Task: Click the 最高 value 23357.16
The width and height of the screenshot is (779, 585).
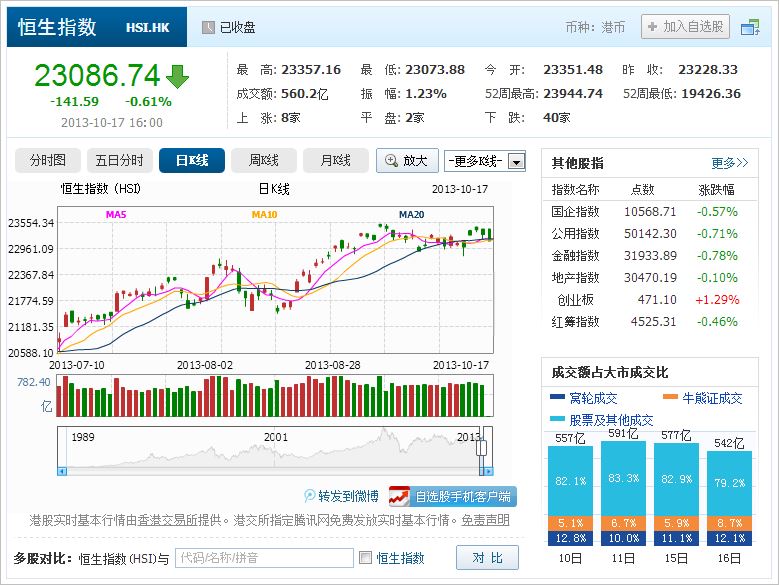Action: point(311,70)
